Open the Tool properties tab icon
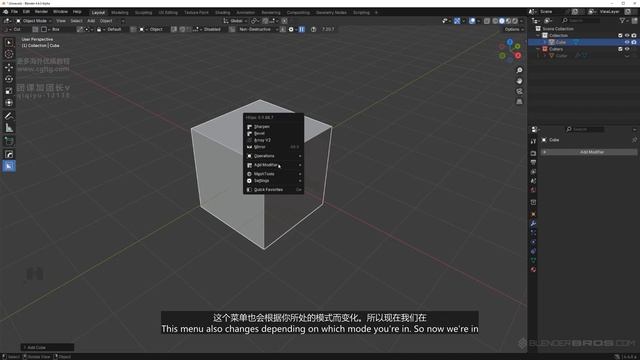 pos(533,141)
